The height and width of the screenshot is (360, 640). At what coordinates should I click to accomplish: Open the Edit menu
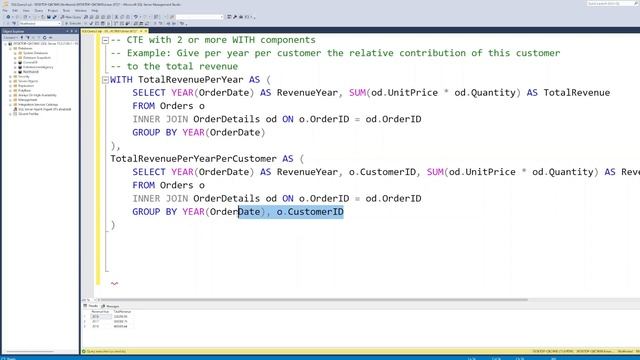point(15,11)
